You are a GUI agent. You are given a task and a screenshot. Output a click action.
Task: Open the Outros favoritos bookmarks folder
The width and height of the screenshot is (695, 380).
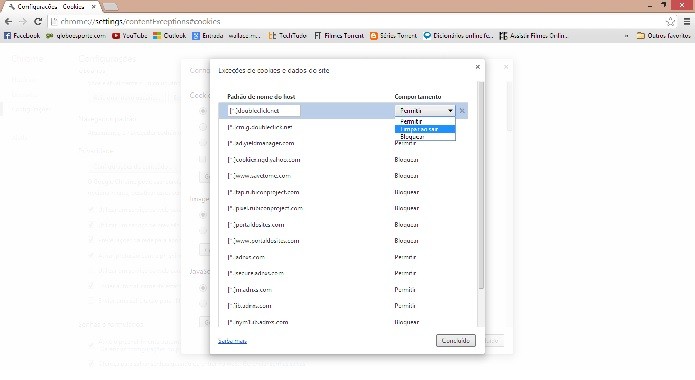(x=664, y=35)
